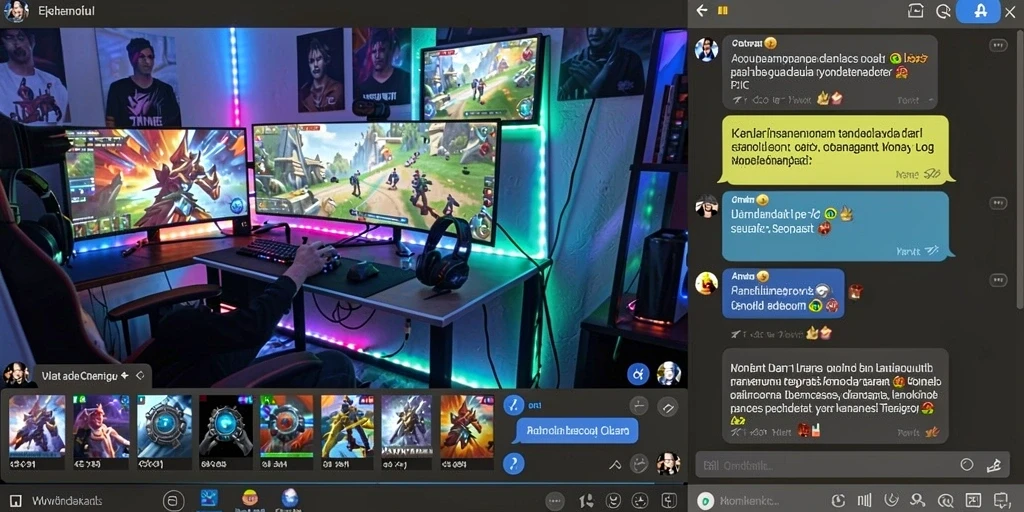The height and width of the screenshot is (512, 1024).
Task: Click the minus circle icon in mini chat
Action: [639, 406]
